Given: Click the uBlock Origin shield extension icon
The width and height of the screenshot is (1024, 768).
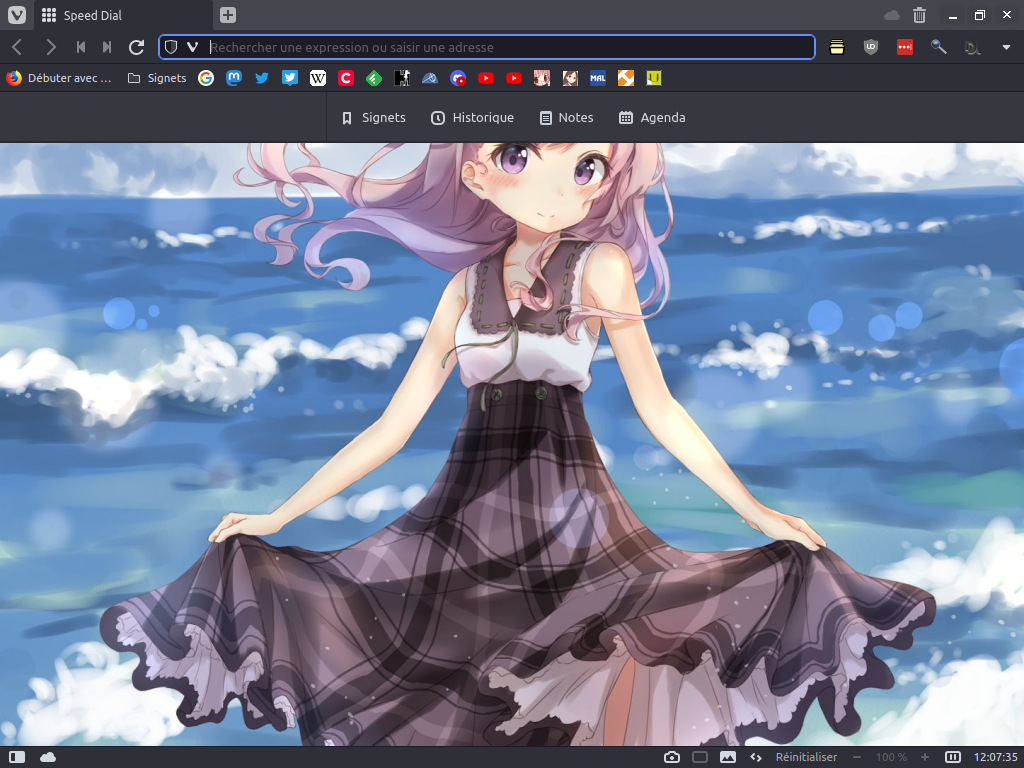Looking at the screenshot, I should [871, 47].
